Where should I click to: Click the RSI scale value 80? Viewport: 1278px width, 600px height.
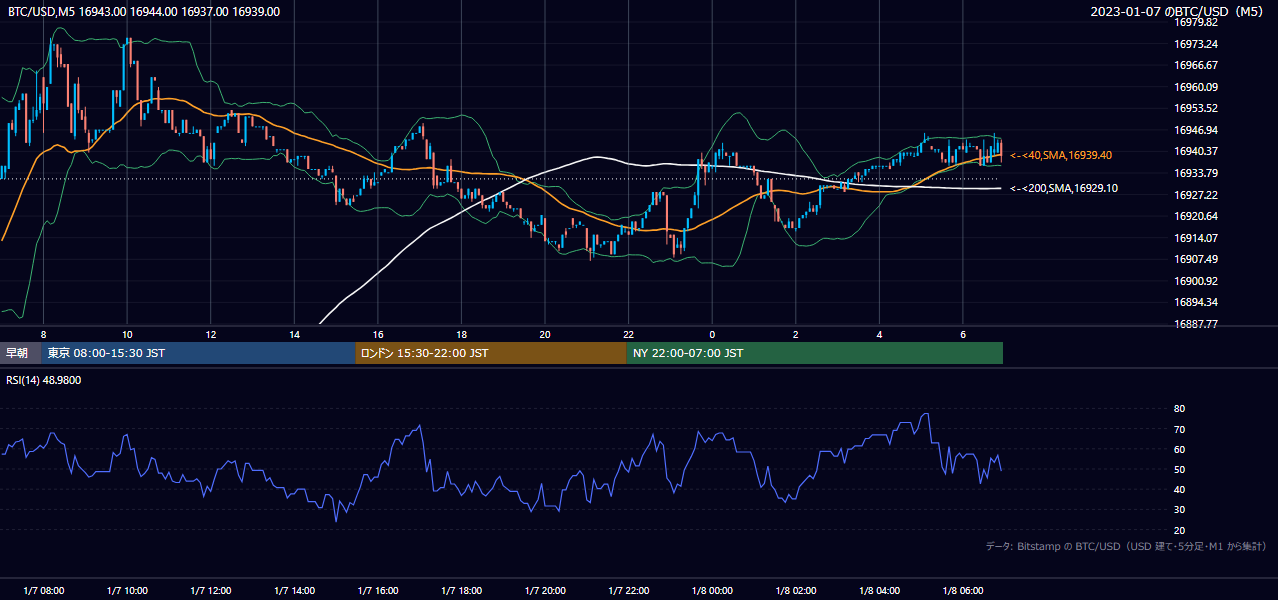(1179, 409)
